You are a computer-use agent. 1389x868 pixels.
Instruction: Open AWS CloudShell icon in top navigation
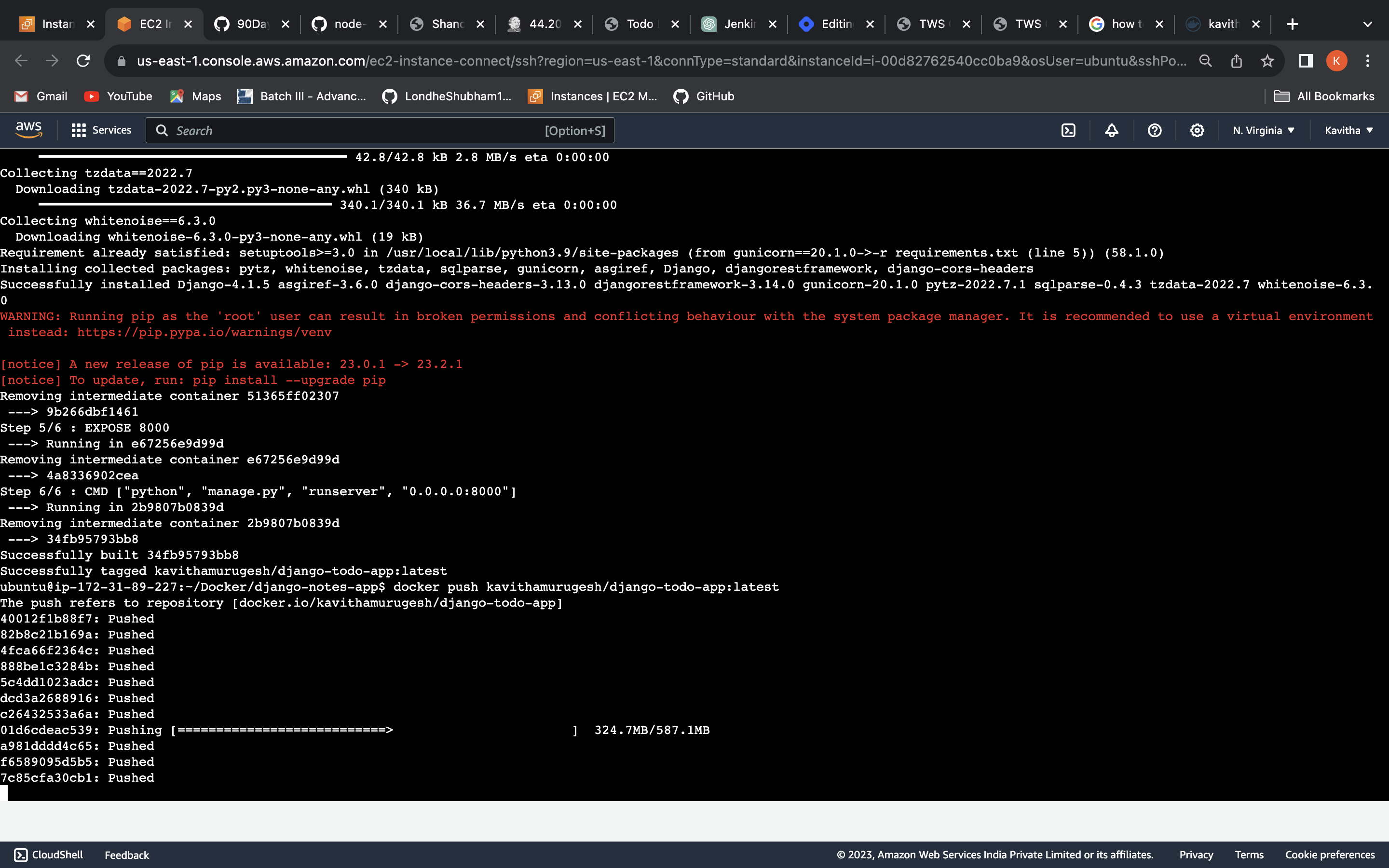click(1068, 130)
